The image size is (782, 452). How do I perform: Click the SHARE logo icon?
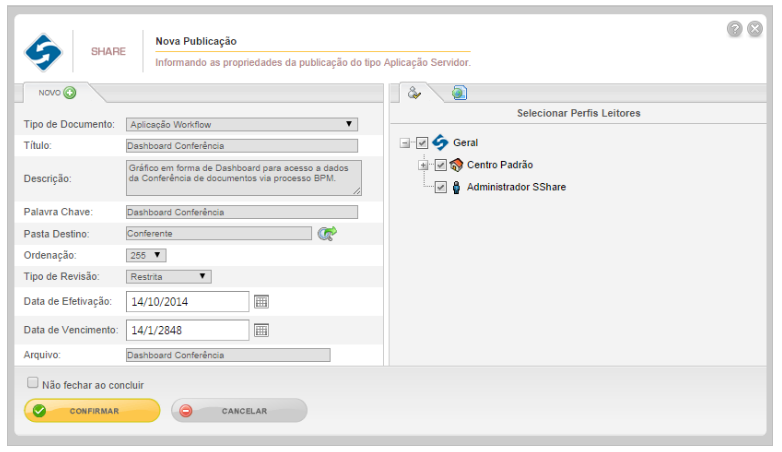point(43,52)
